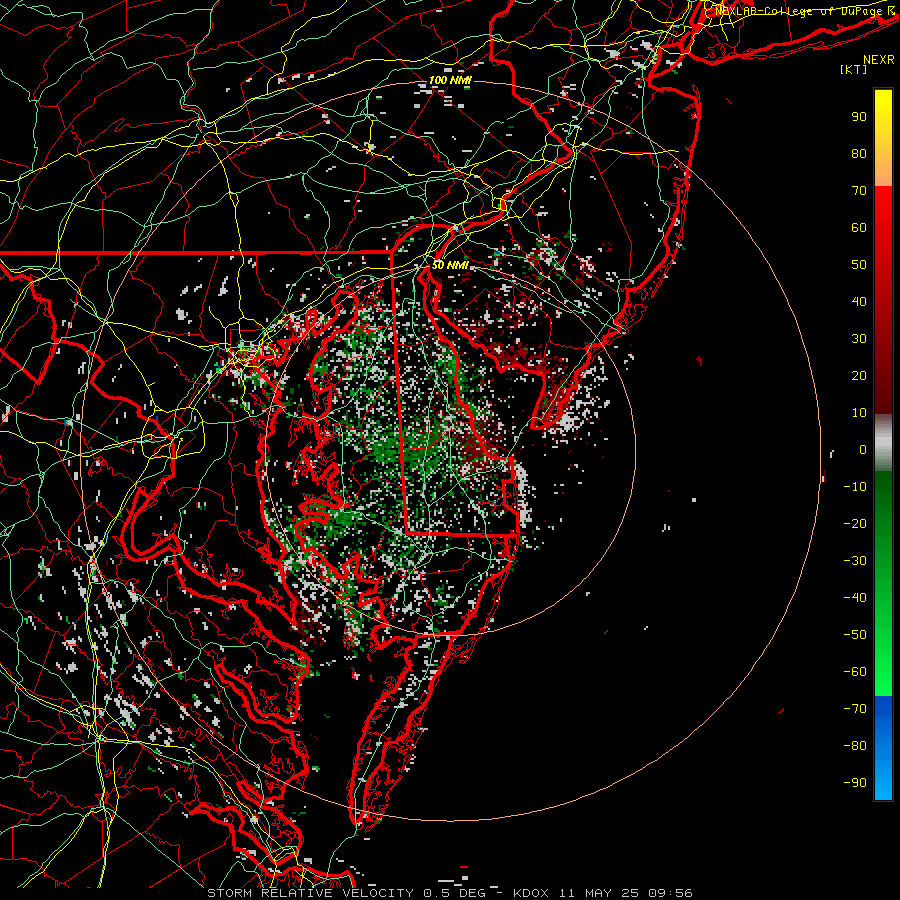Screen dimensions: 900x900
Task: Click the gray zero-velocity segment of color bar
Action: (x=883, y=443)
